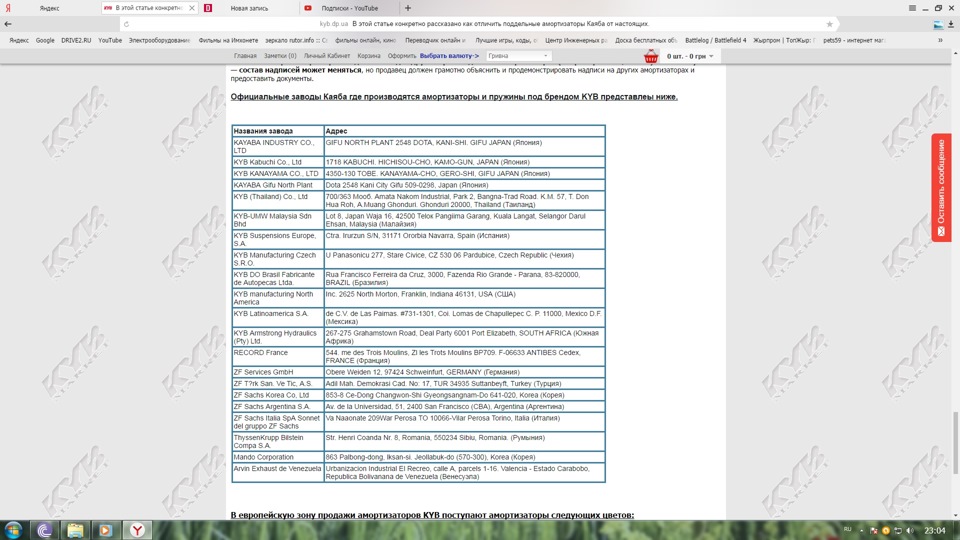Show more bookmarks with the chevron

[940, 40]
